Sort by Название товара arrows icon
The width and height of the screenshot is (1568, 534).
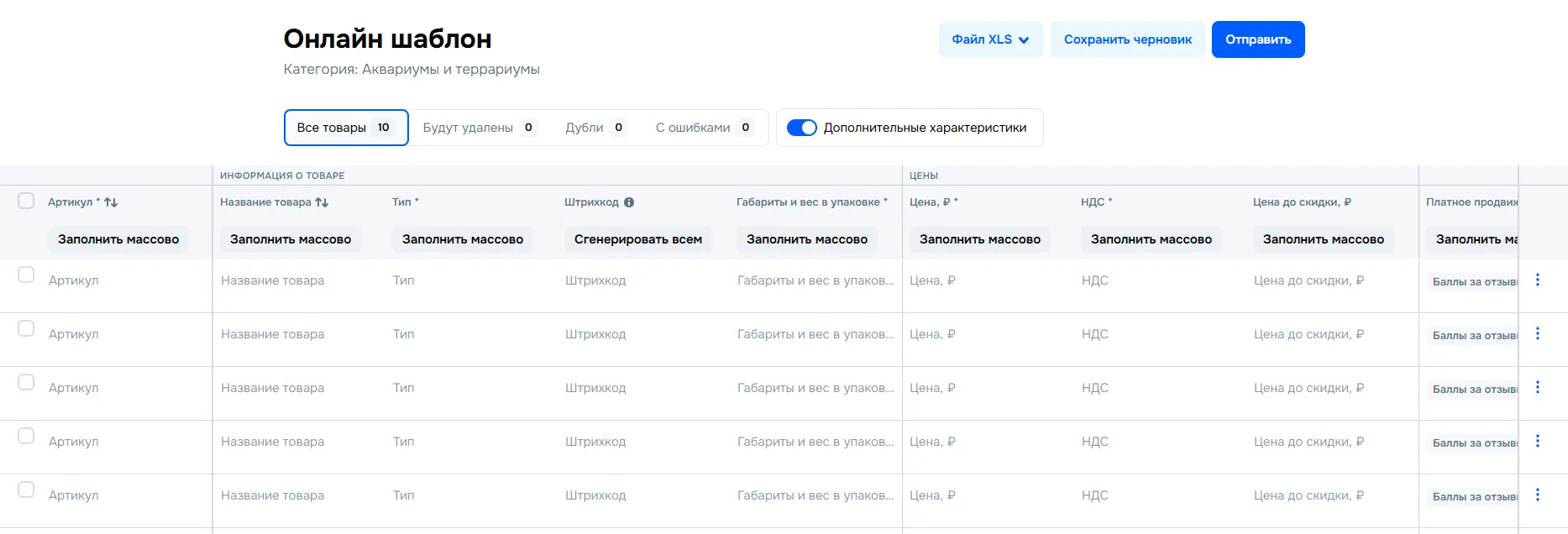(x=322, y=202)
